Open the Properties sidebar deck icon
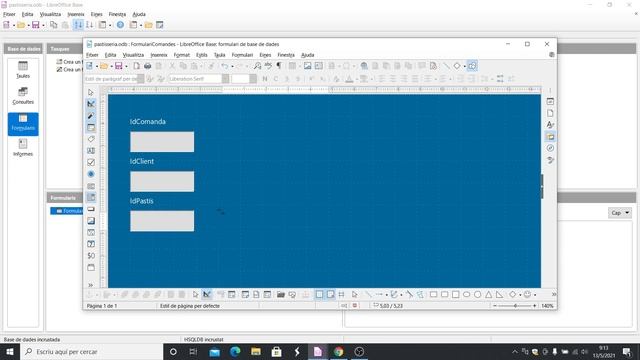Screen dimensions: 640x360 pyautogui.click(x=550, y=101)
